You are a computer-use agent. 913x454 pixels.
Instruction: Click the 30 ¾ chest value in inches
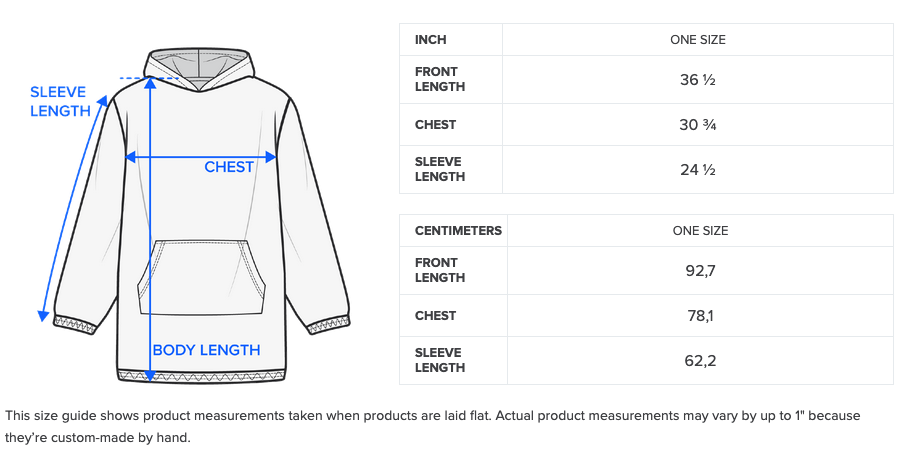click(697, 125)
